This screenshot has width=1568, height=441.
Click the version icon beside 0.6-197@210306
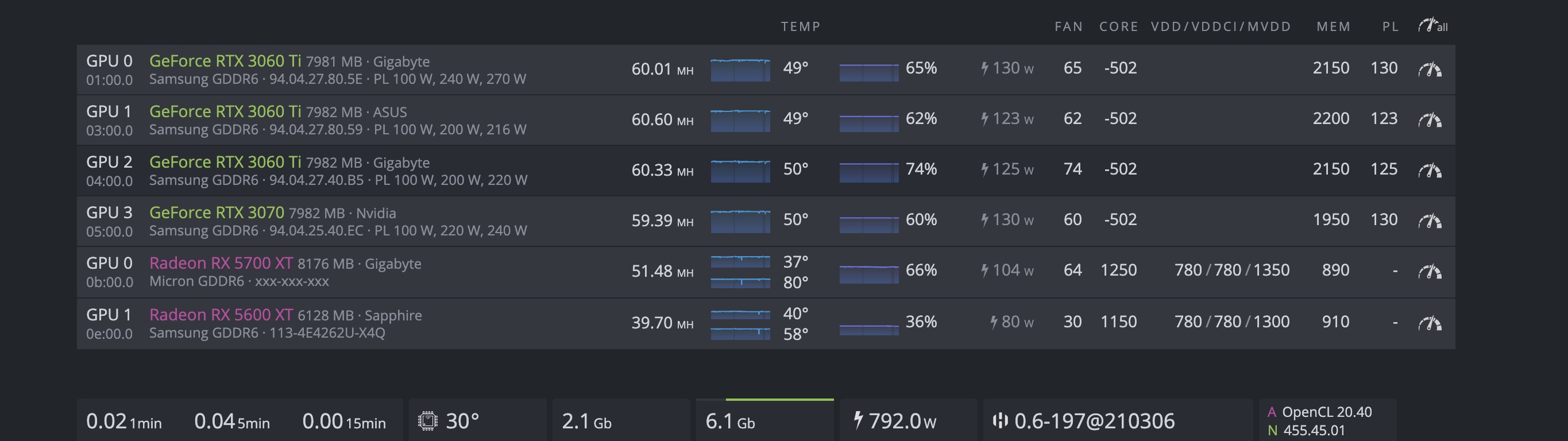[999, 421]
